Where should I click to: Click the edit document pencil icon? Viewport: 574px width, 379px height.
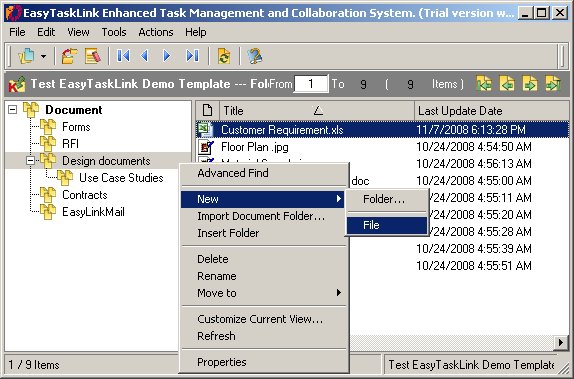click(93, 56)
